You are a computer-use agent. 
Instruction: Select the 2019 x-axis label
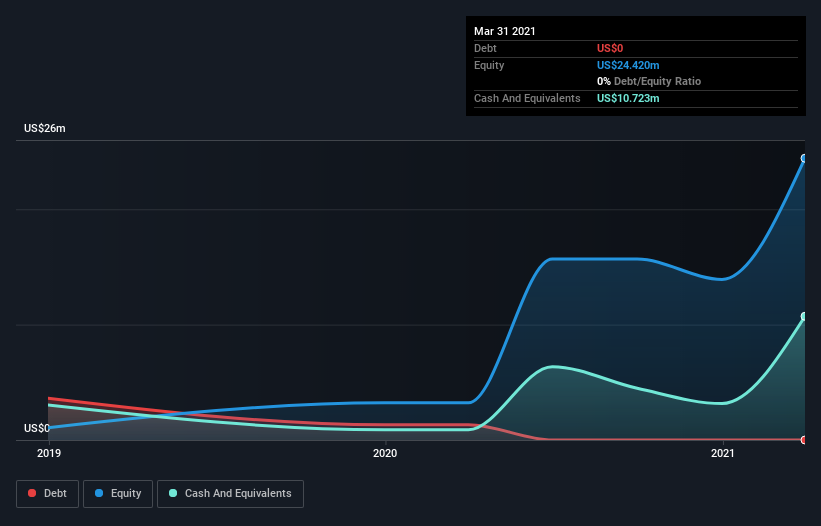tap(49, 453)
